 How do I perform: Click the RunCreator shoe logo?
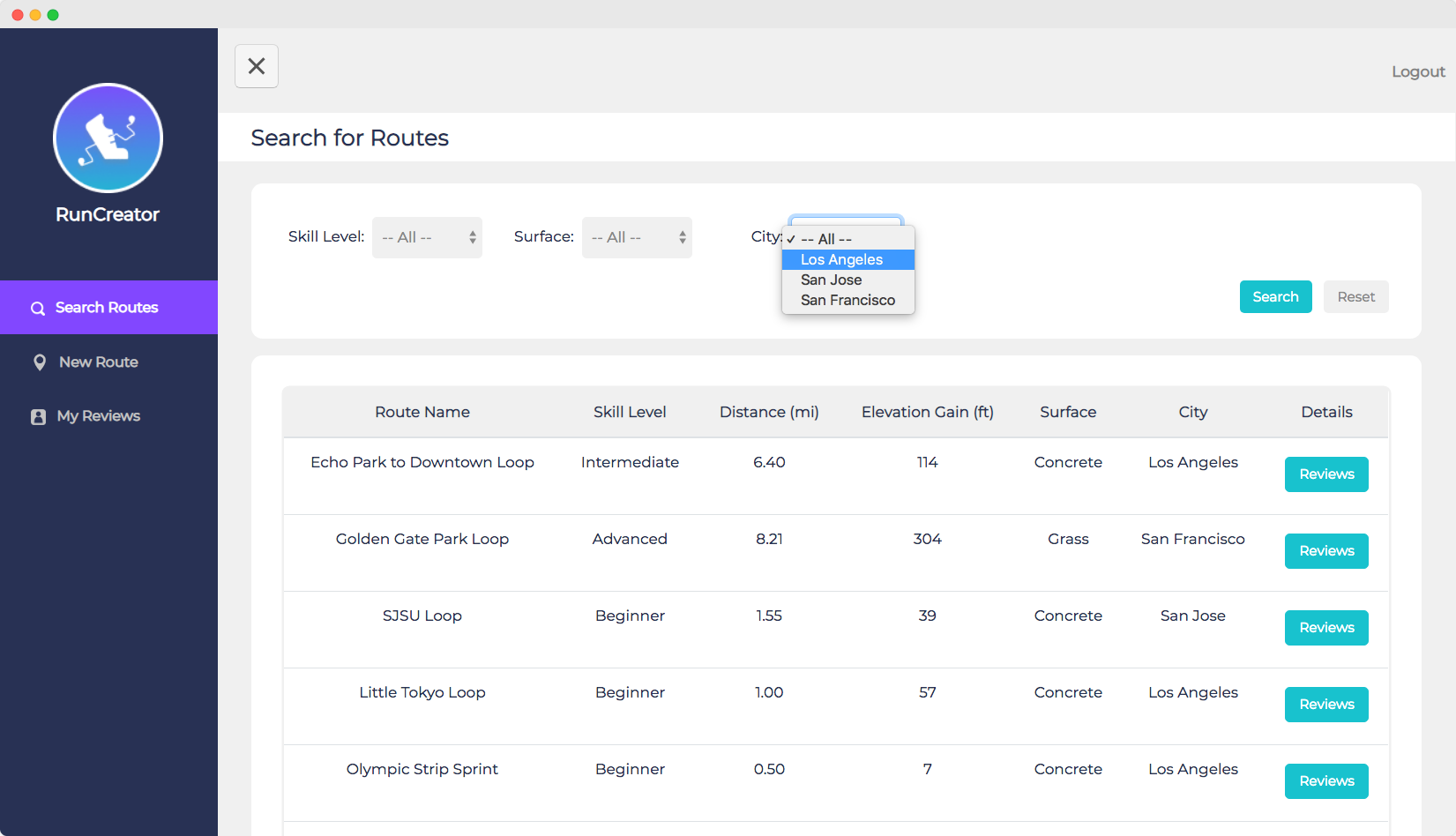[108, 138]
